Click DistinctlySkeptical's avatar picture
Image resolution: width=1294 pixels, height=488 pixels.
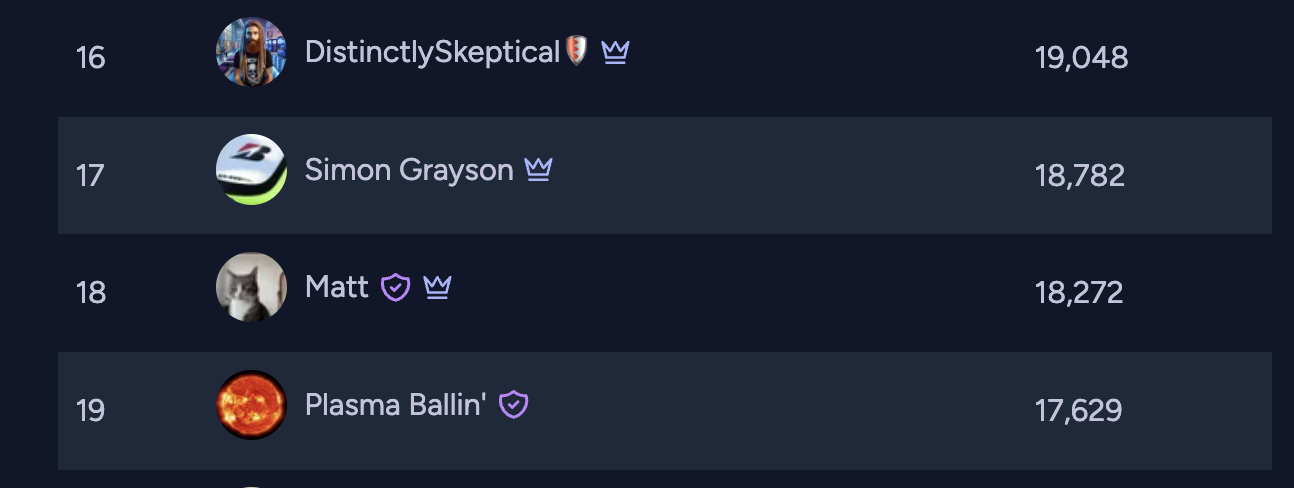[251, 52]
